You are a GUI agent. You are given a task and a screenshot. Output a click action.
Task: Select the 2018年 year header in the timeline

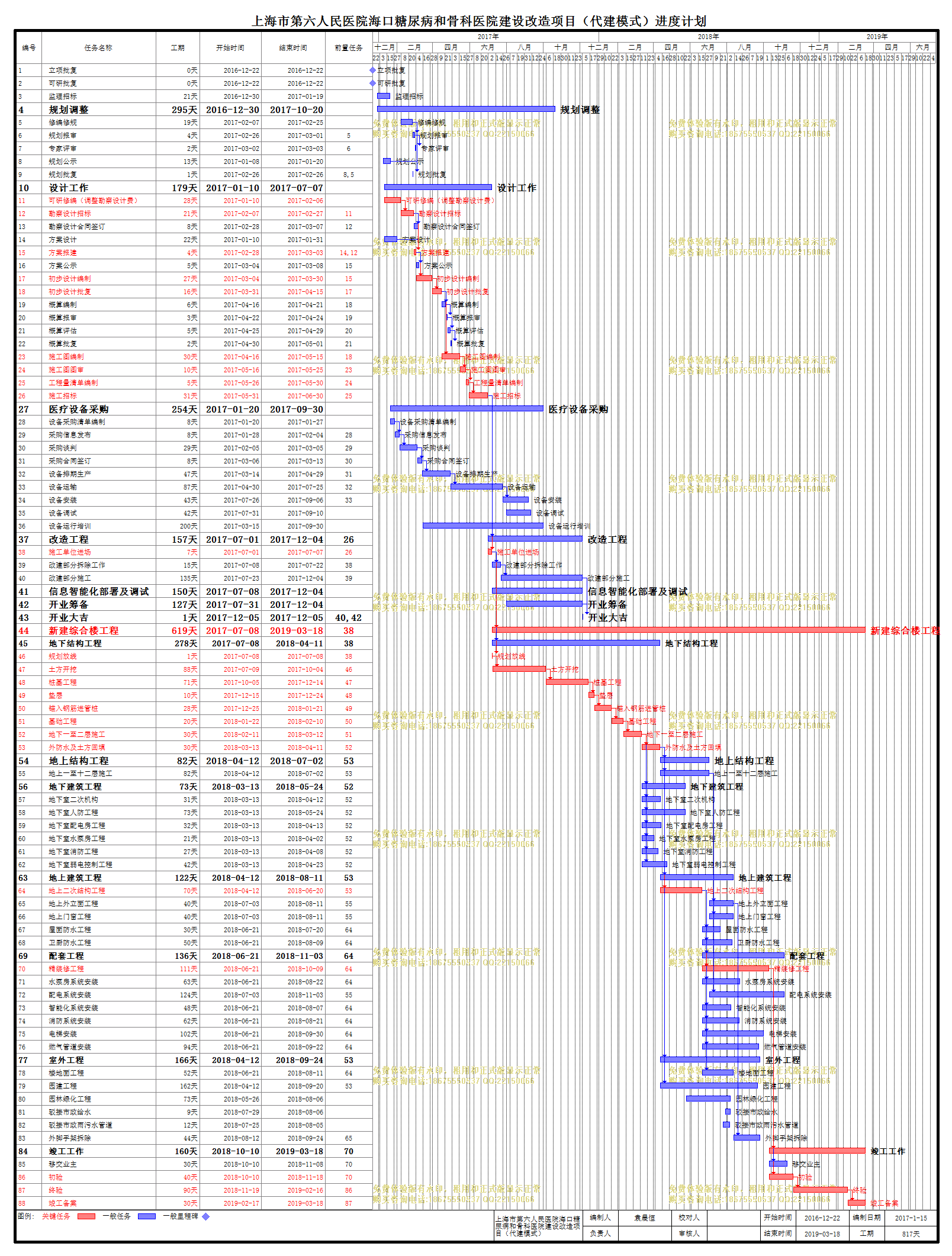point(708,37)
